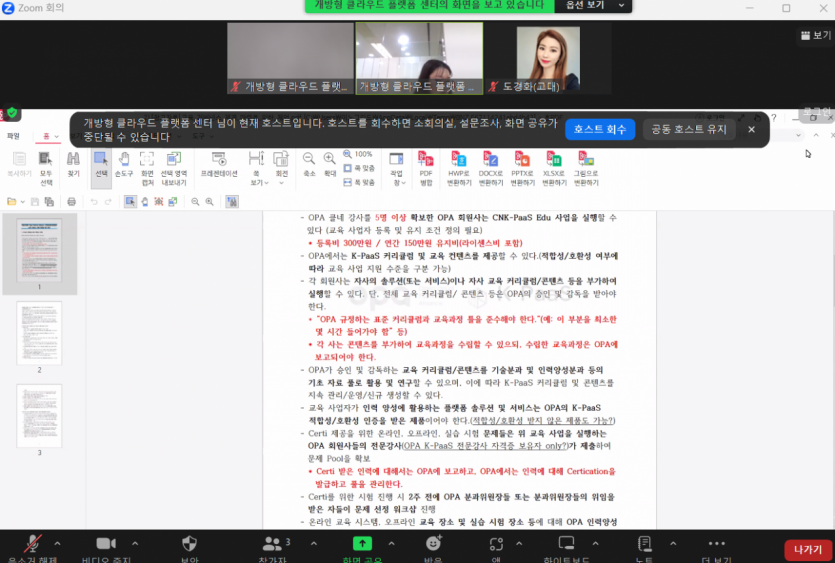Click the Screen Capture (화면 캡처) tool
This screenshot has height=563, width=835.
(x=147, y=168)
